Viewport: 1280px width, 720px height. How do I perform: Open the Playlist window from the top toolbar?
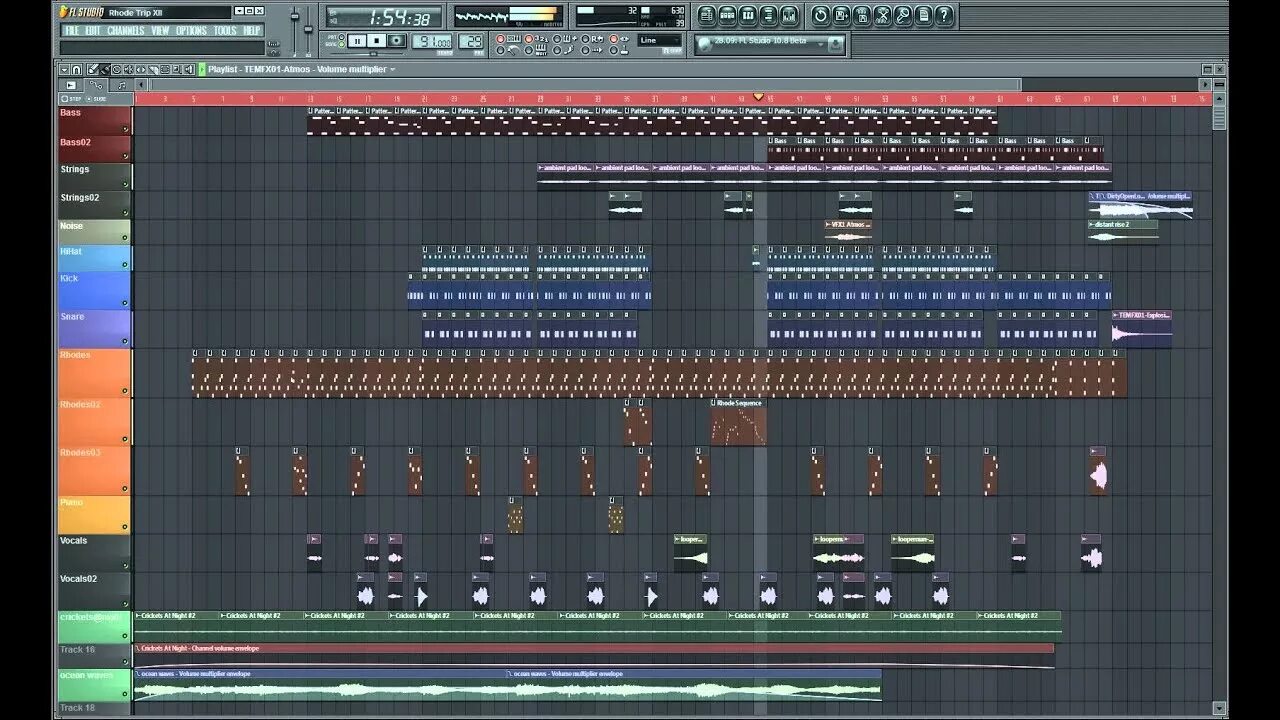pos(707,15)
